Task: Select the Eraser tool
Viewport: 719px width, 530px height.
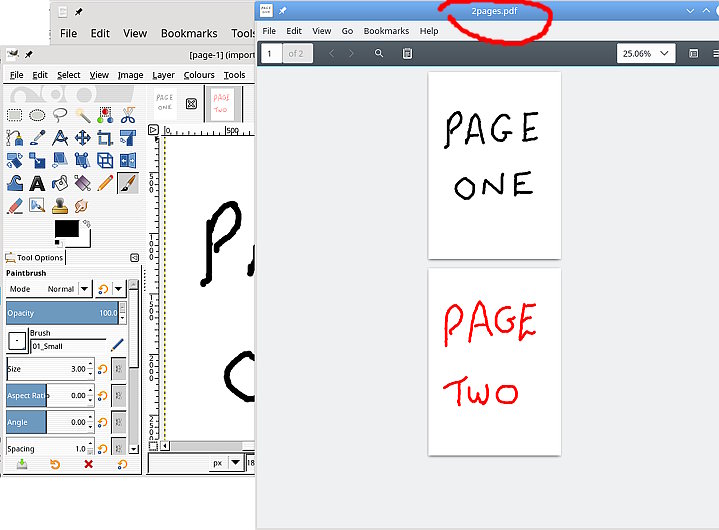Action: 14,206
